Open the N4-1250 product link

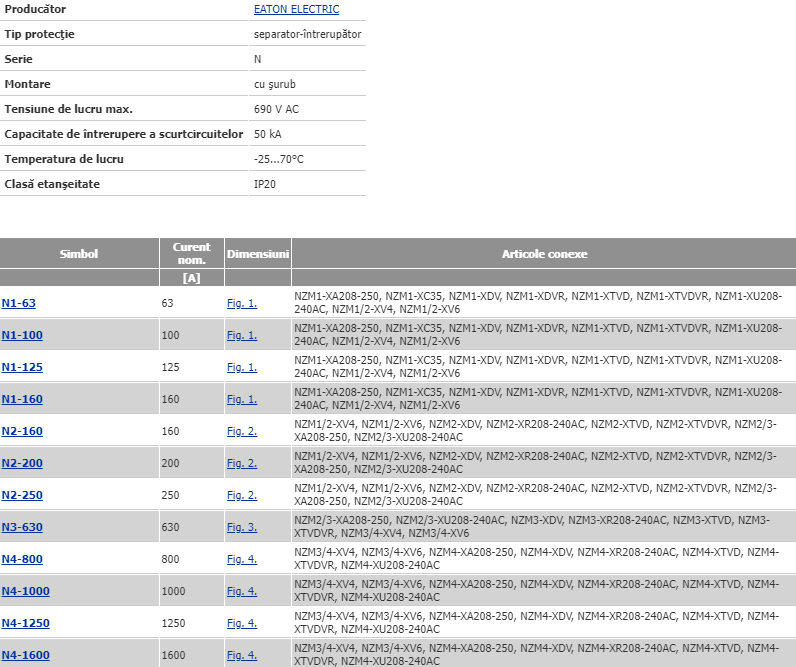[x=26, y=623]
